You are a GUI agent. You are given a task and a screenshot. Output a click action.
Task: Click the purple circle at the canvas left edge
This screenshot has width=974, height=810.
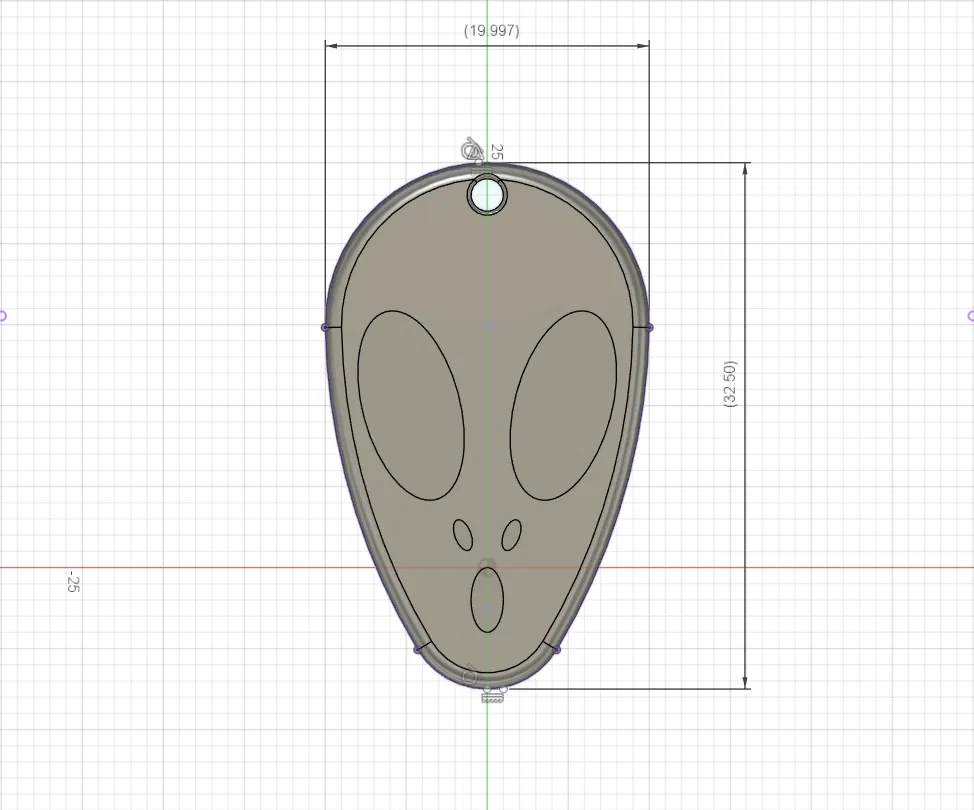click(x=2, y=316)
